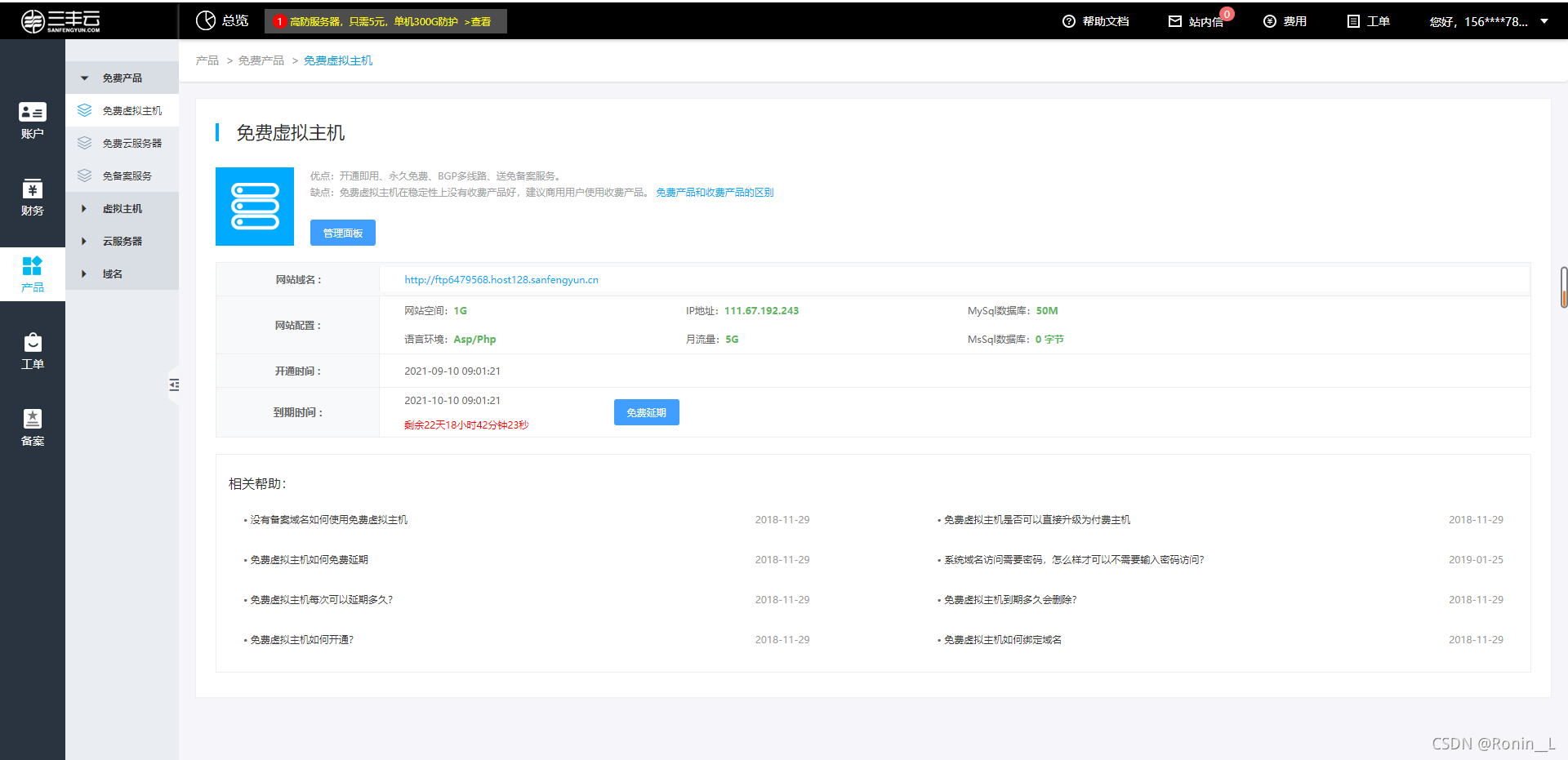Click the stack icon beside 免费云服务器
The height and width of the screenshot is (760, 1568).
tap(84, 143)
